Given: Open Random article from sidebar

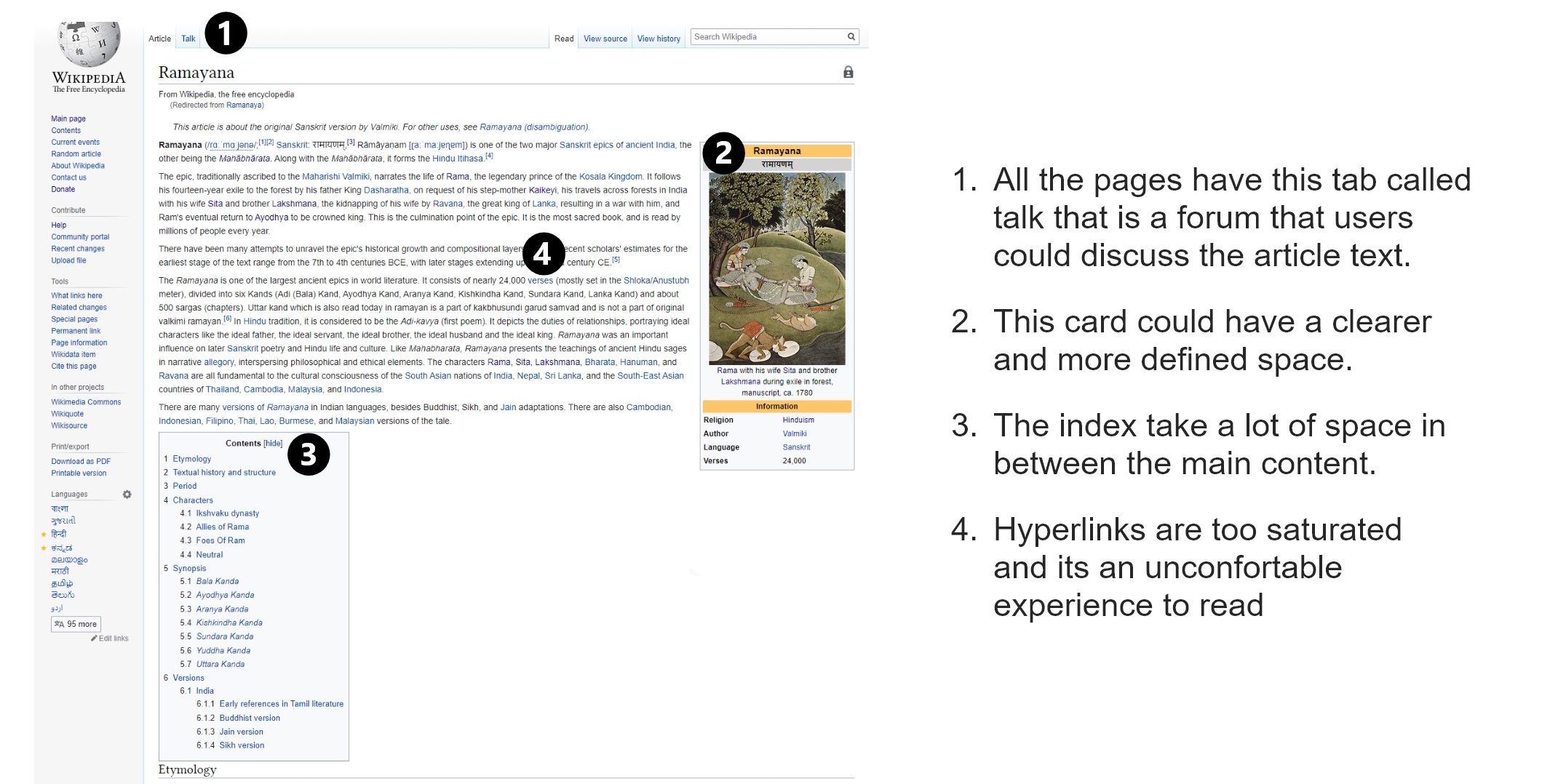Looking at the screenshot, I should click(x=76, y=154).
